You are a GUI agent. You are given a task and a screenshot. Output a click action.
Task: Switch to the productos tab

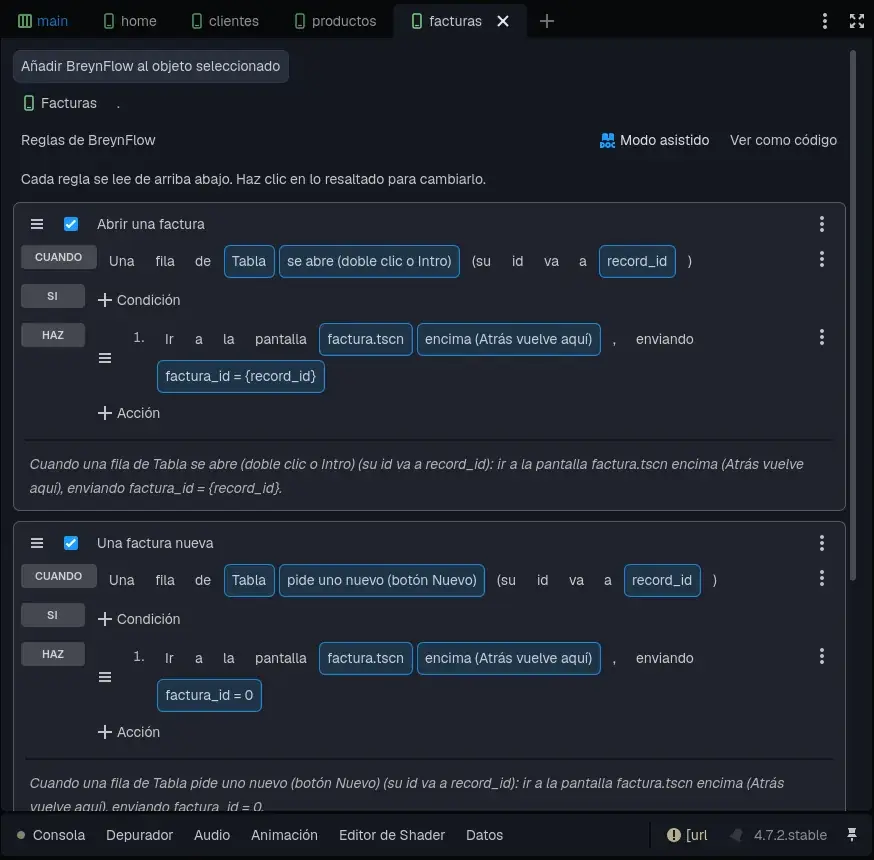pos(336,21)
